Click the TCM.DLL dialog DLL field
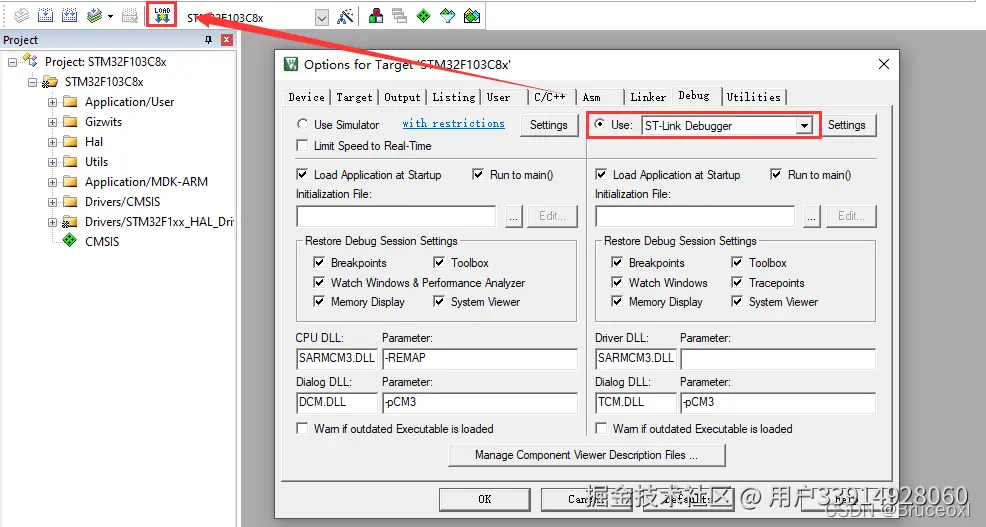 tap(636, 402)
